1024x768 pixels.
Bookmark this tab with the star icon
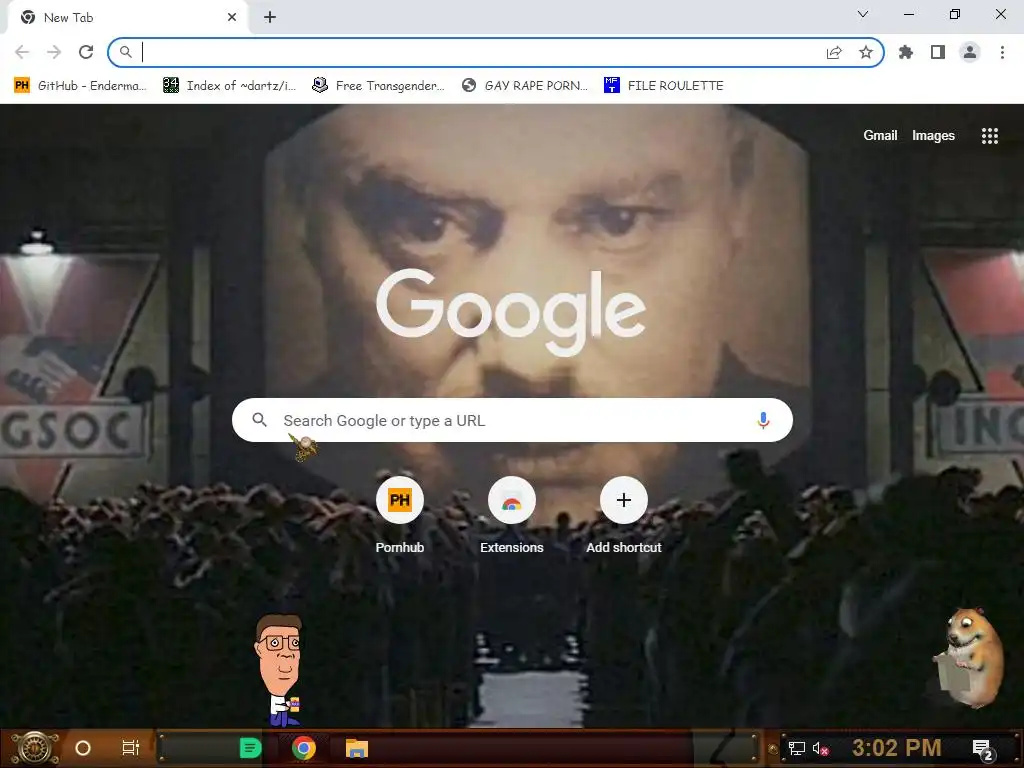[x=866, y=52]
